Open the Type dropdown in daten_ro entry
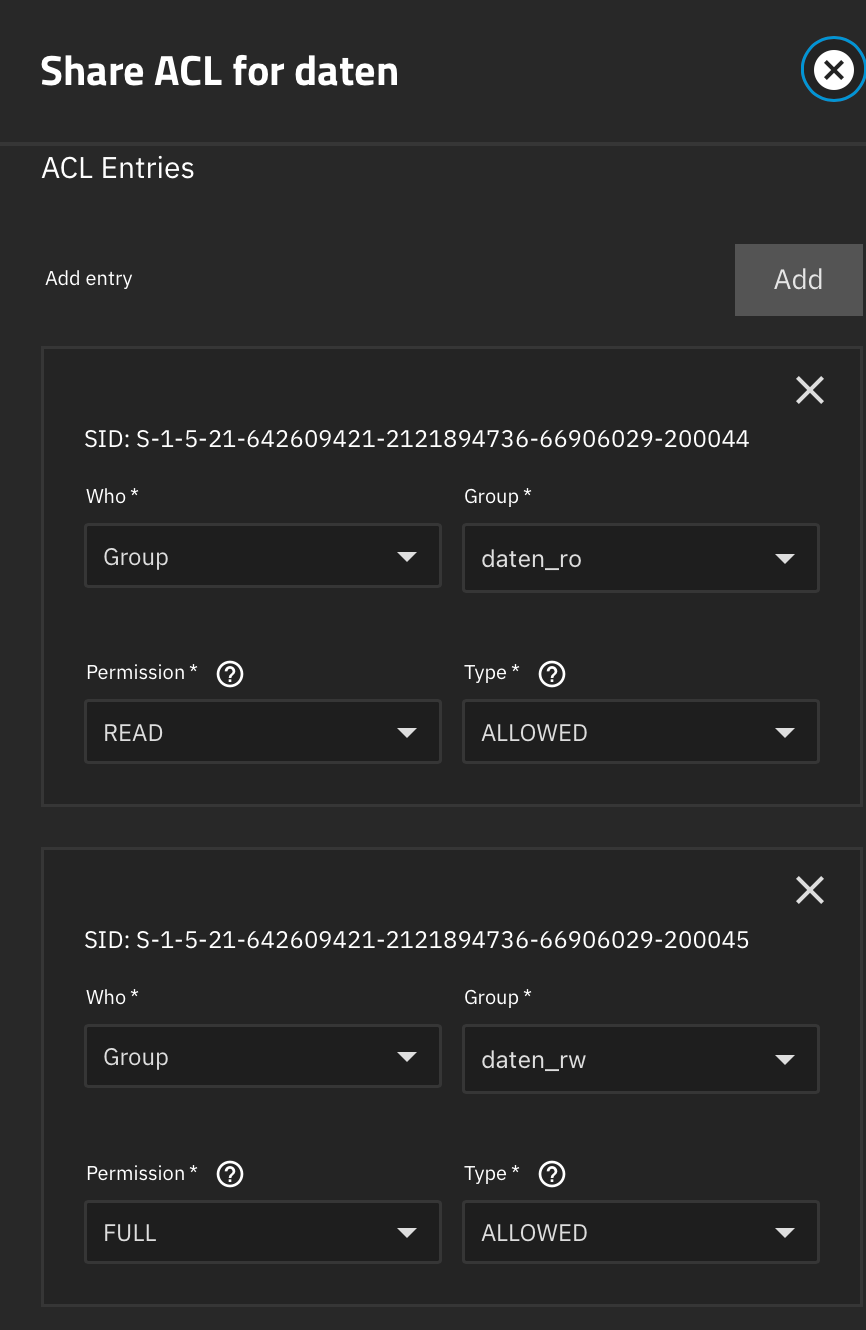 [641, 732]
